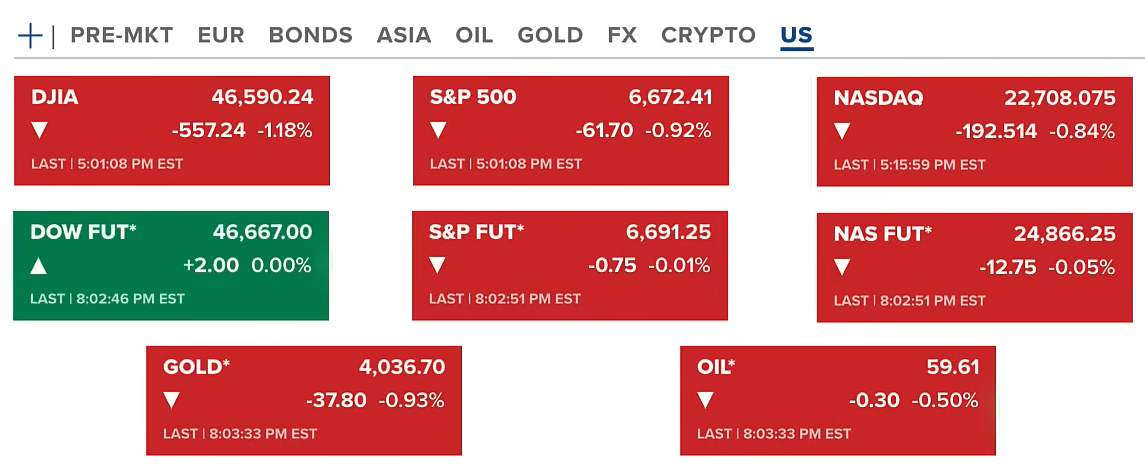This screenshot has width=1145, height=468.
Task: Open the NASDAQ quote link
Action: 878,99
